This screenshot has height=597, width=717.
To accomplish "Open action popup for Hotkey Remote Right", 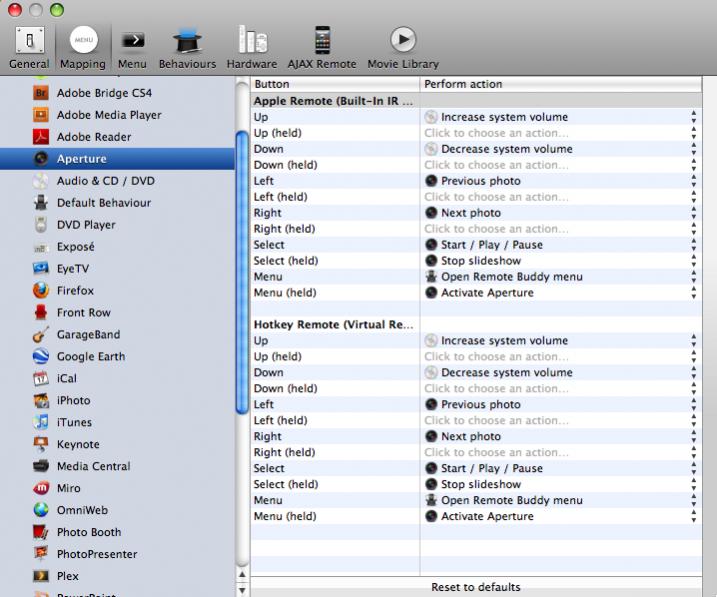I will pyautogui.click(x=694, y=437).
